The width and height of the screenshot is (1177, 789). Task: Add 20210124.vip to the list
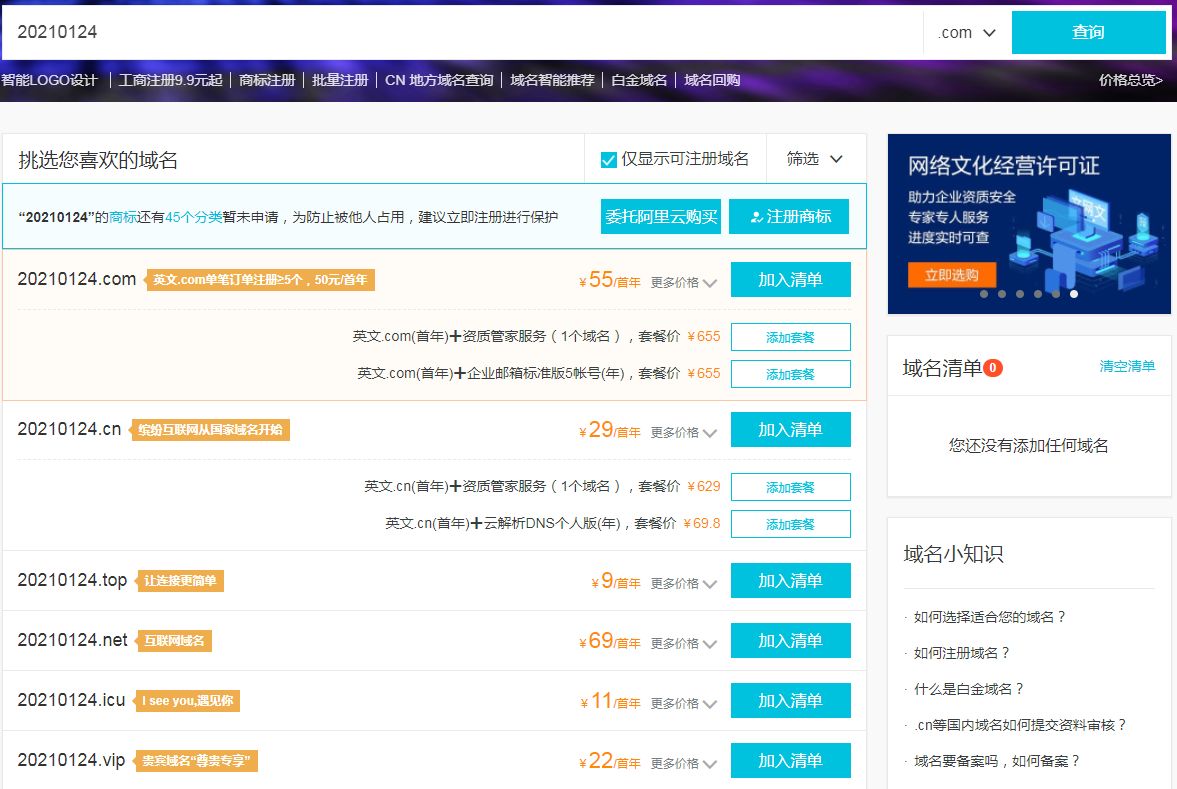pyautogui.click(x=791, y=760)
